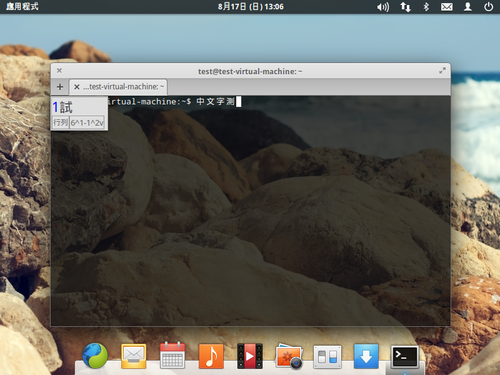Launch the photo manager from the dock
This screenshot has width=500, height=375.
(x=289, y=356)
